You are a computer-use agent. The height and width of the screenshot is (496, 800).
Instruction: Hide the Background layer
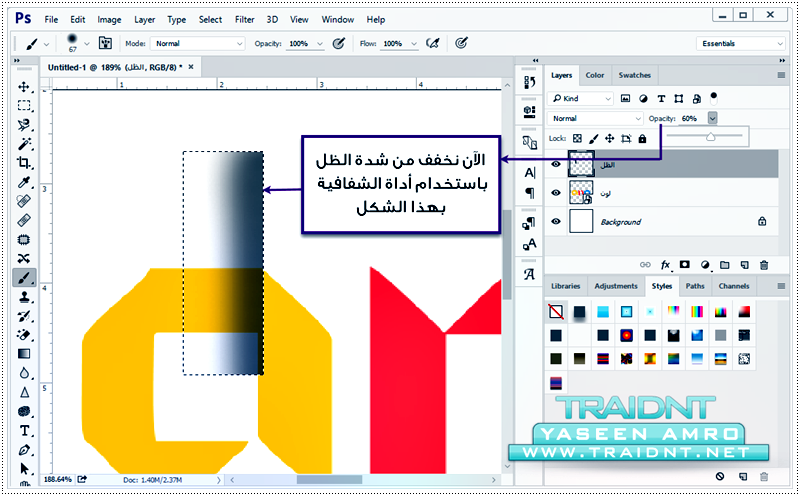coord(556,221)
